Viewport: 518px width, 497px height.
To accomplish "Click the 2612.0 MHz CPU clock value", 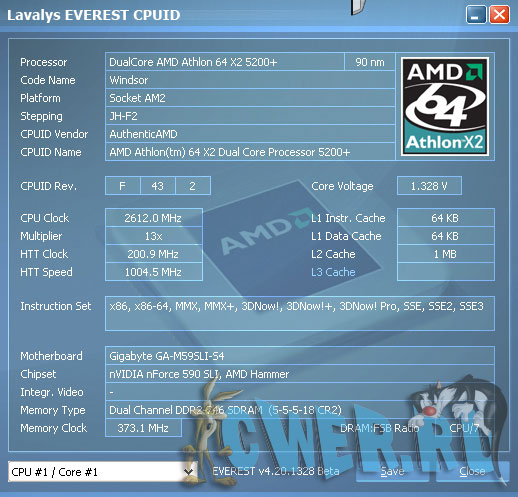I will tap(154, 218).
